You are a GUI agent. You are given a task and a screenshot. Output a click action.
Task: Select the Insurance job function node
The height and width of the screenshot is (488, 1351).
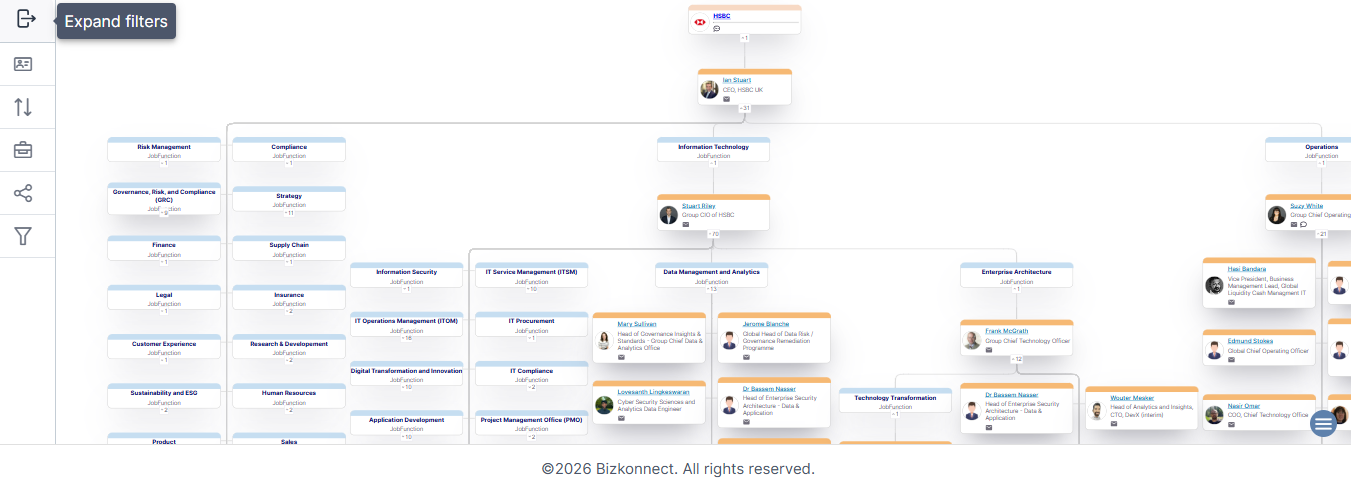click(289, 298)
